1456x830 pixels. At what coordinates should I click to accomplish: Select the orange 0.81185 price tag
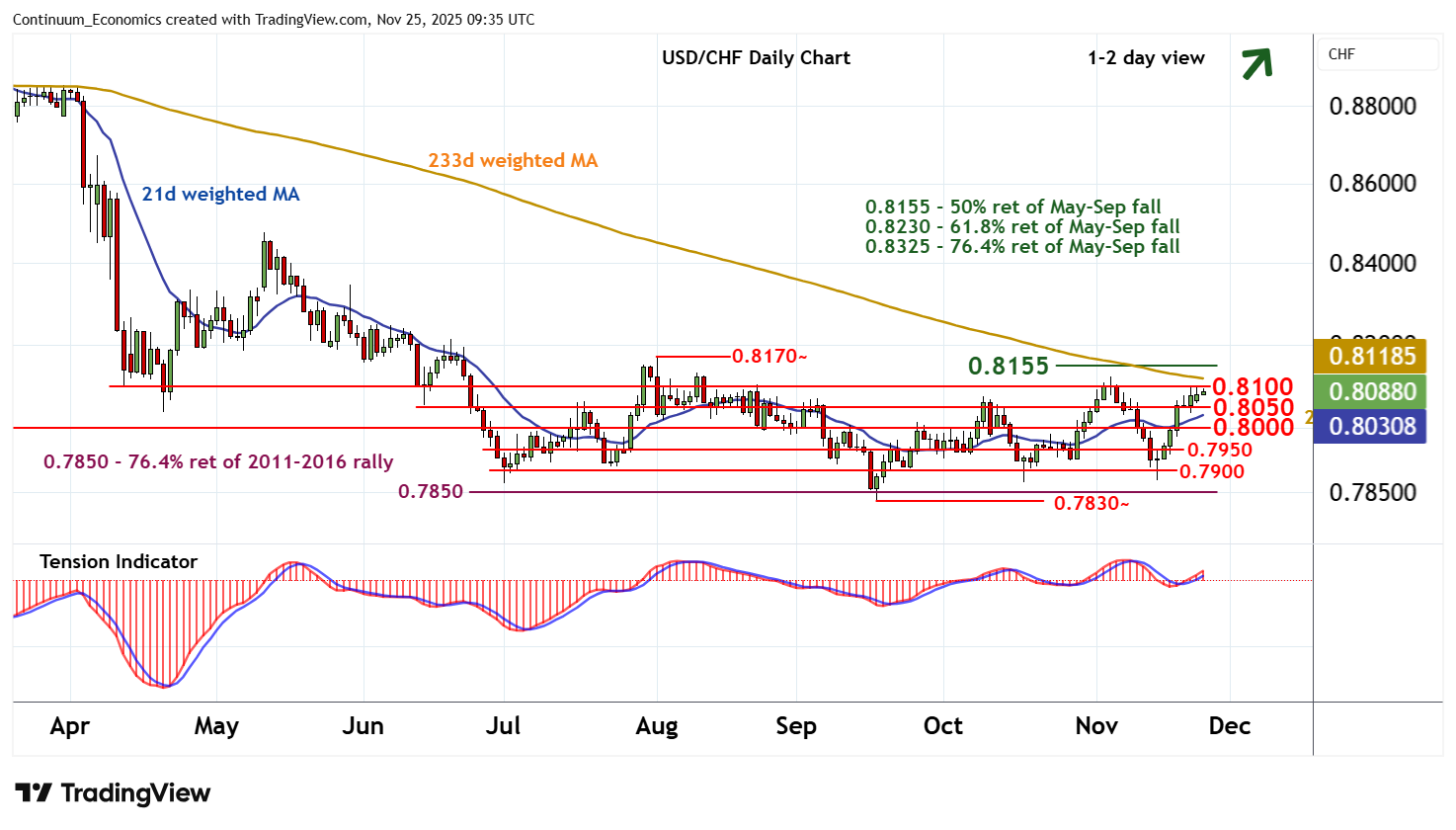[x=1371, y=356]
